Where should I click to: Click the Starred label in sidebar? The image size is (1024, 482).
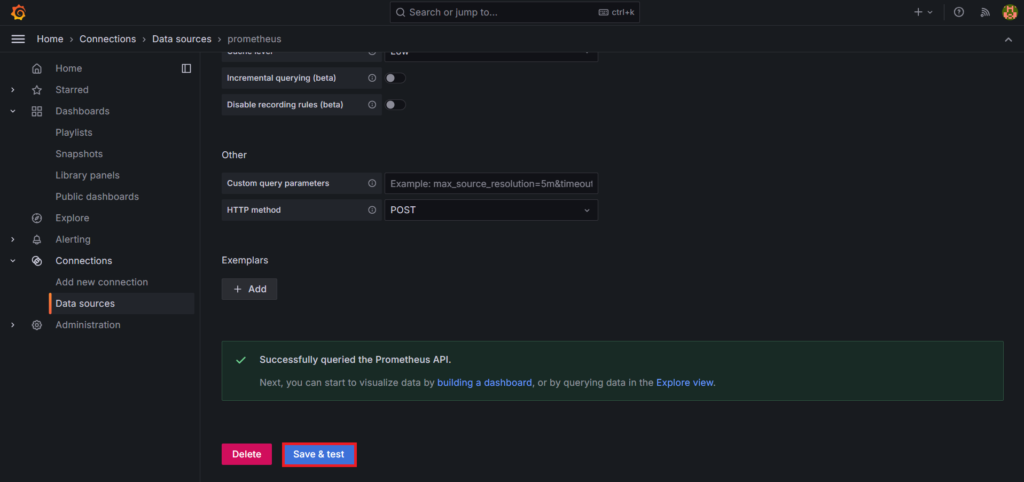pyautogui.click(x=72, y=89)
